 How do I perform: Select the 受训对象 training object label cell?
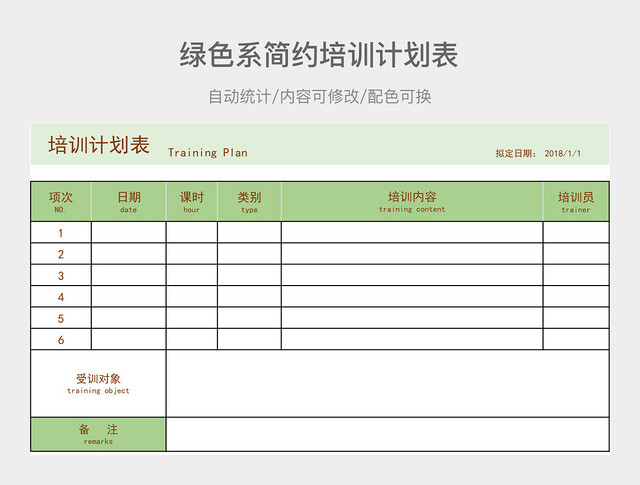click(98, 383)
